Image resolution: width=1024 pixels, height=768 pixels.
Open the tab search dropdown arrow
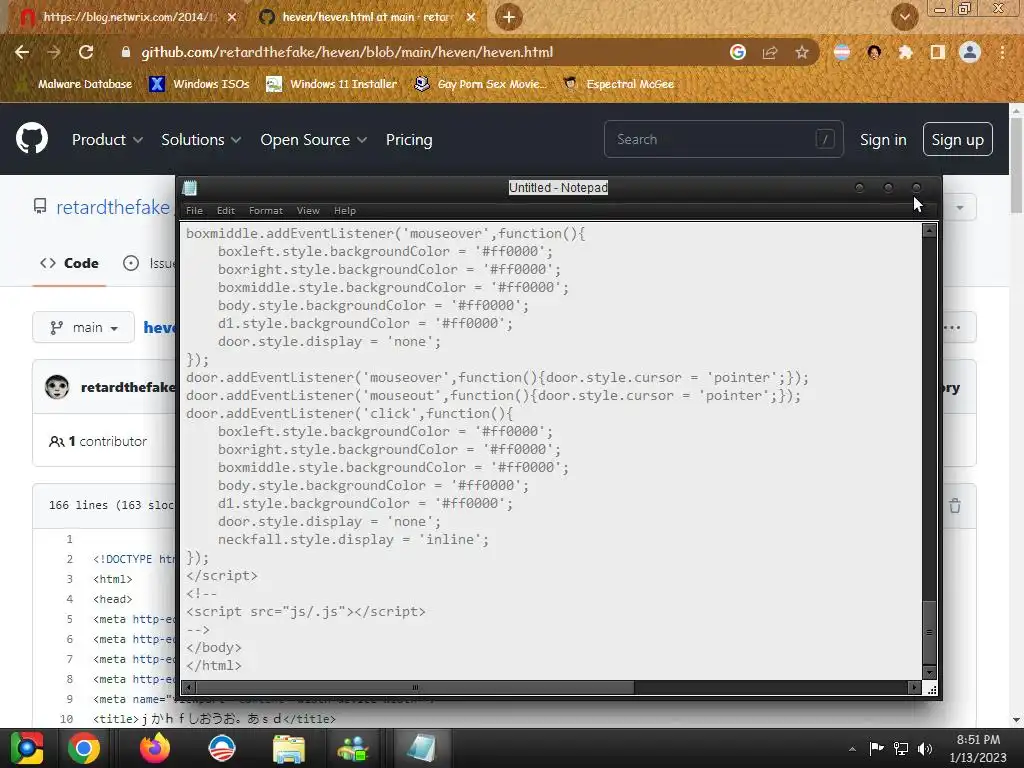pos(904,17)
